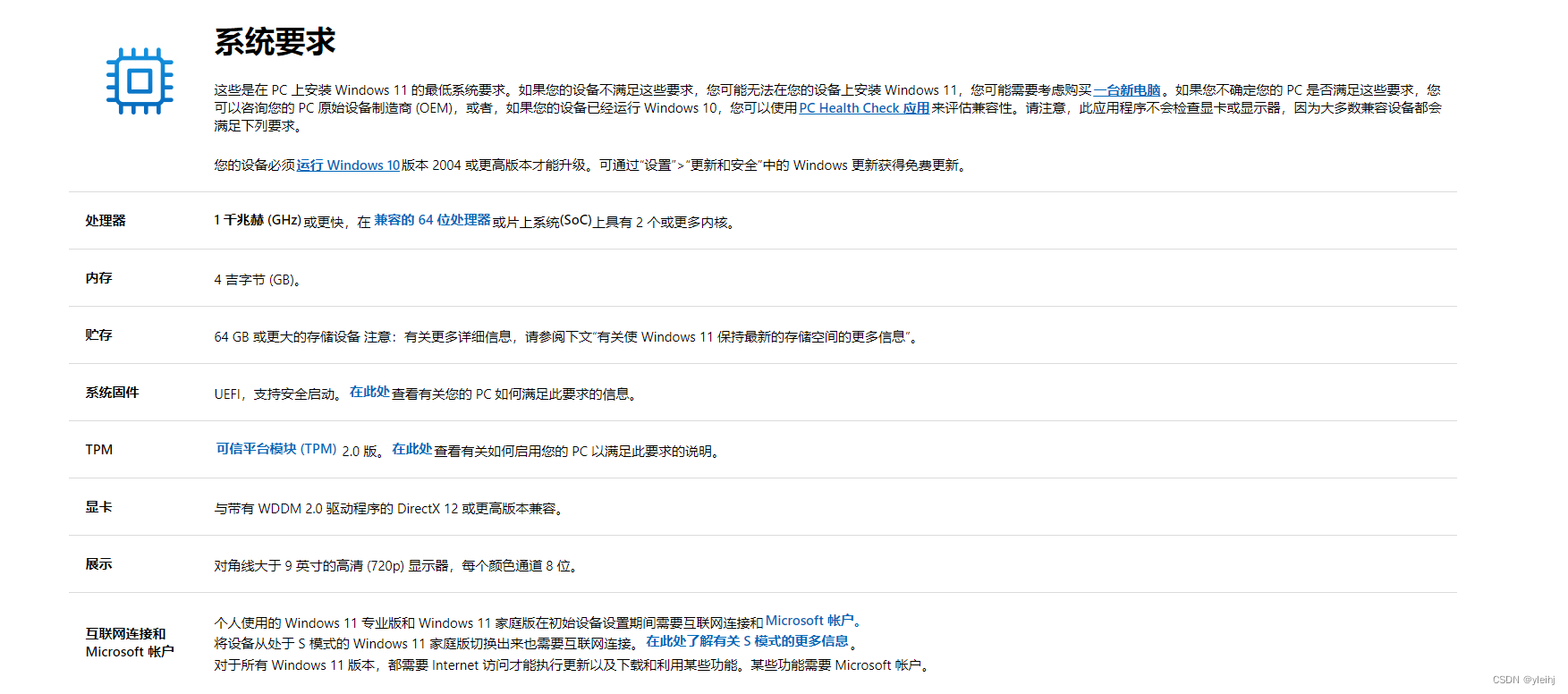Click the UEFI，支持安全启动 text
Screen dimensions: 1568x694
[277, 394]
